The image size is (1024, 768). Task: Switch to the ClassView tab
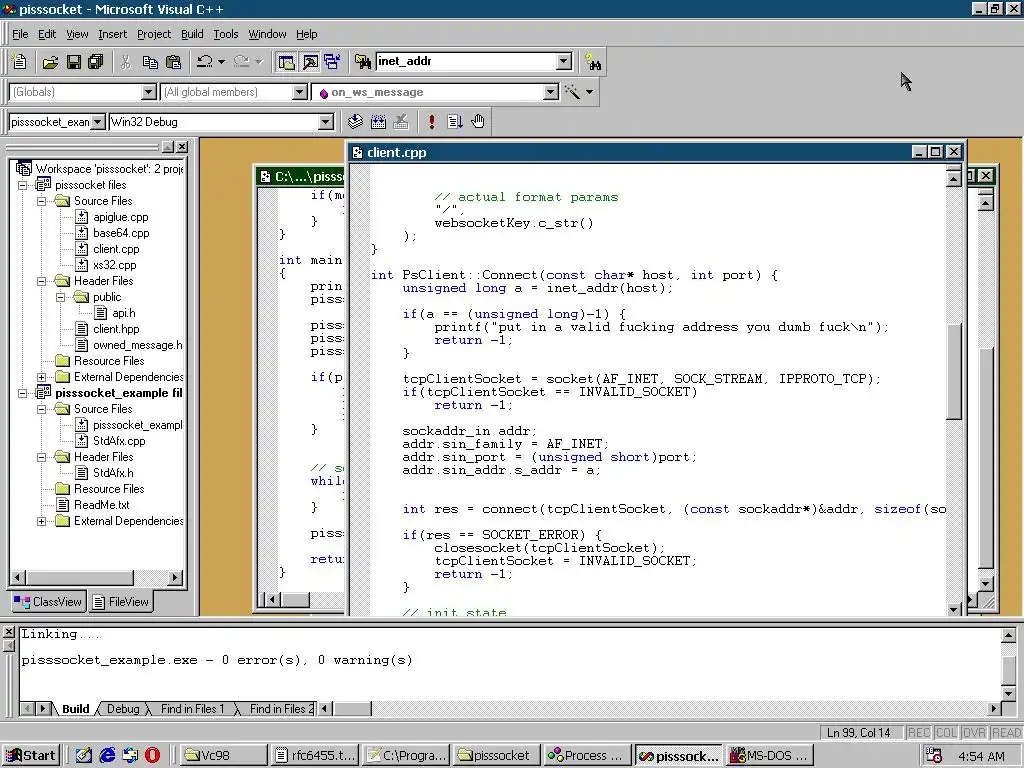tap(48, 602)
